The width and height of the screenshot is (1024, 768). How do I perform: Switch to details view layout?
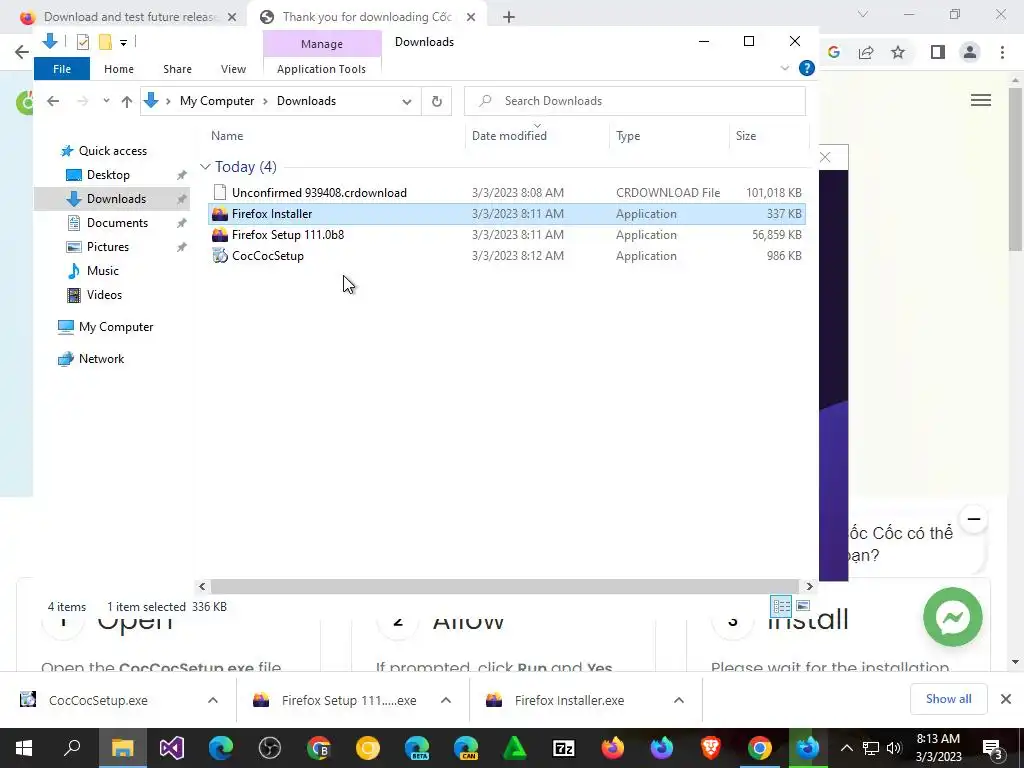pyautogui.click(x=781, y=605)
